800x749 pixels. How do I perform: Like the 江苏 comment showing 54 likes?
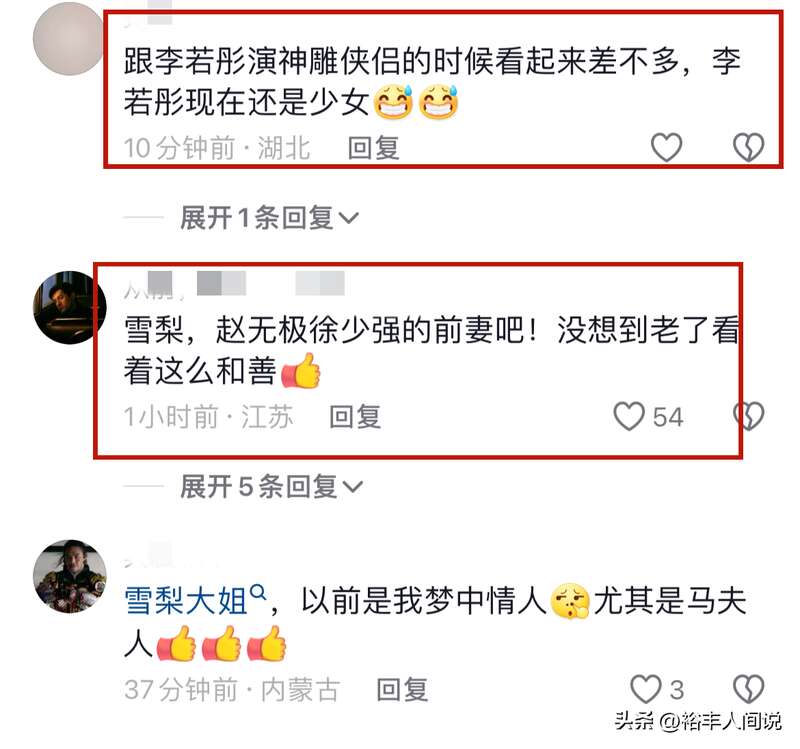(629, 416)
